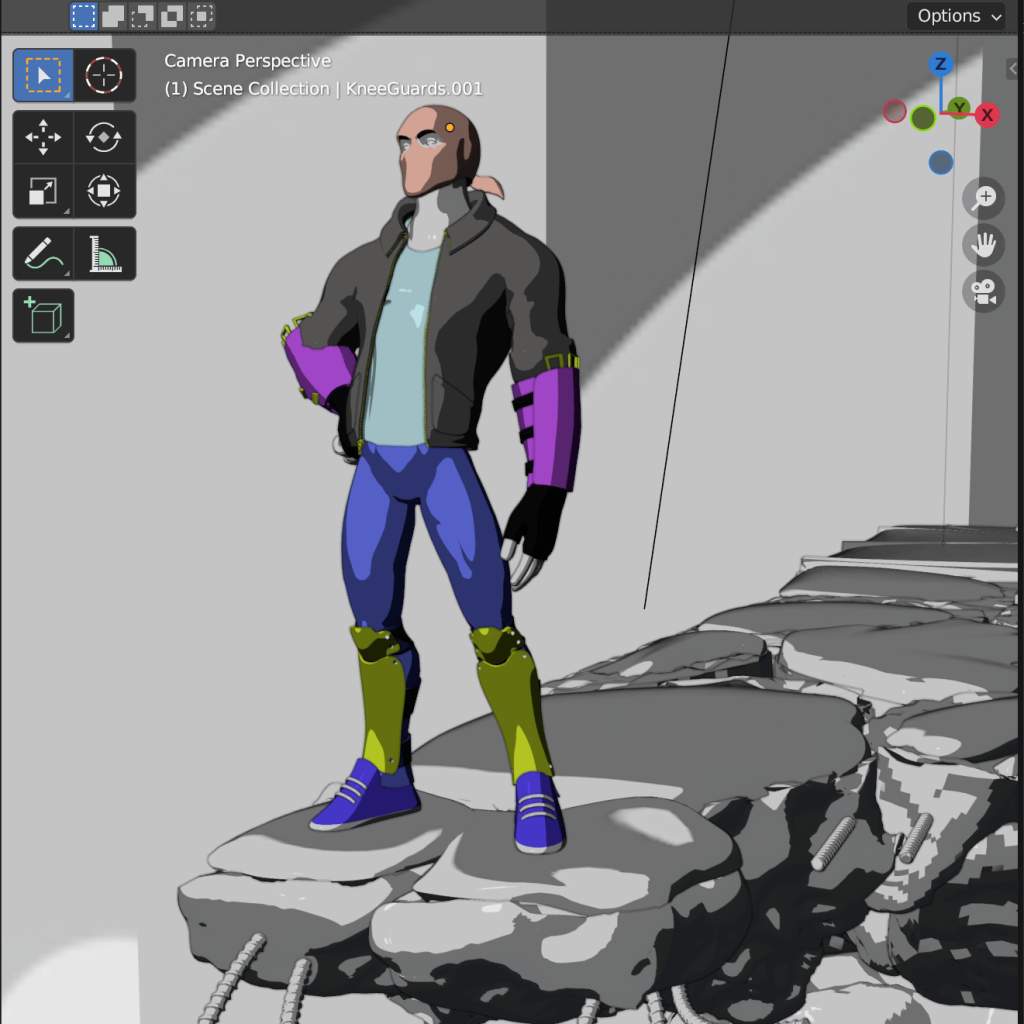Viewport: 1024px width, 1024px height.
Task: Snap view to negative X axis
Action: click(895, 112)
